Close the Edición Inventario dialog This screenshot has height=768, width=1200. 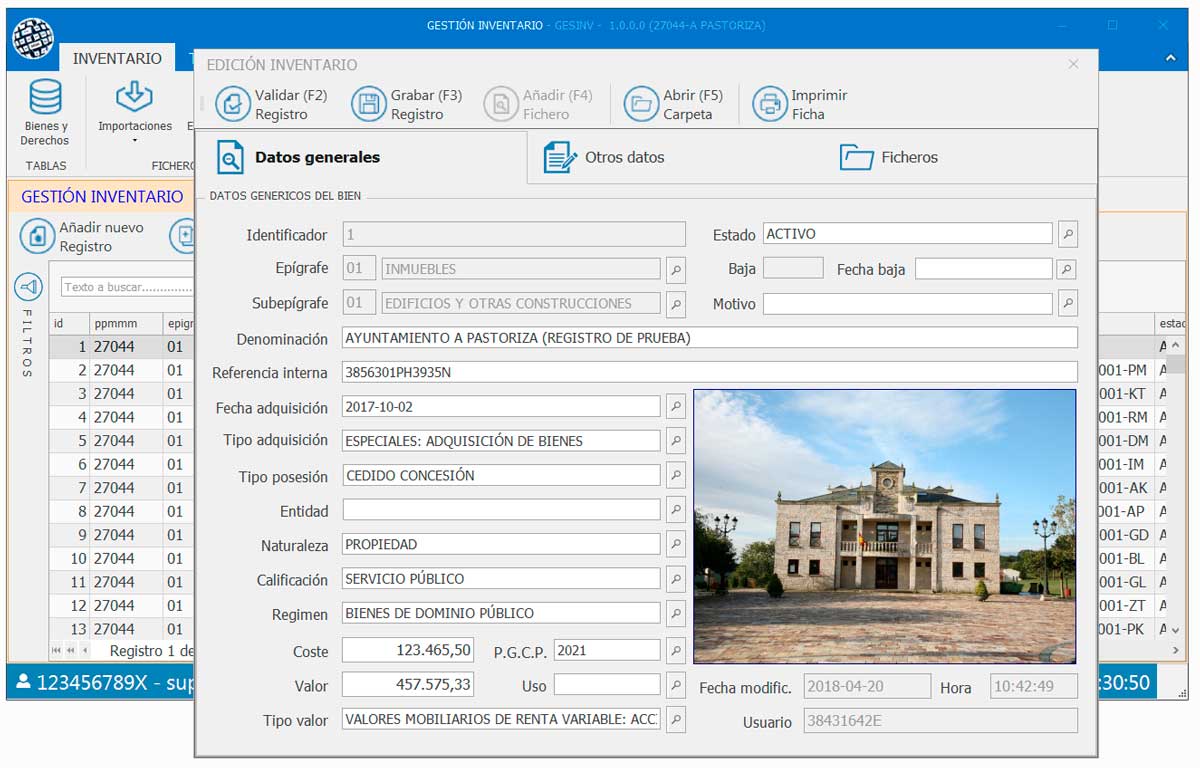(1073, 64)
